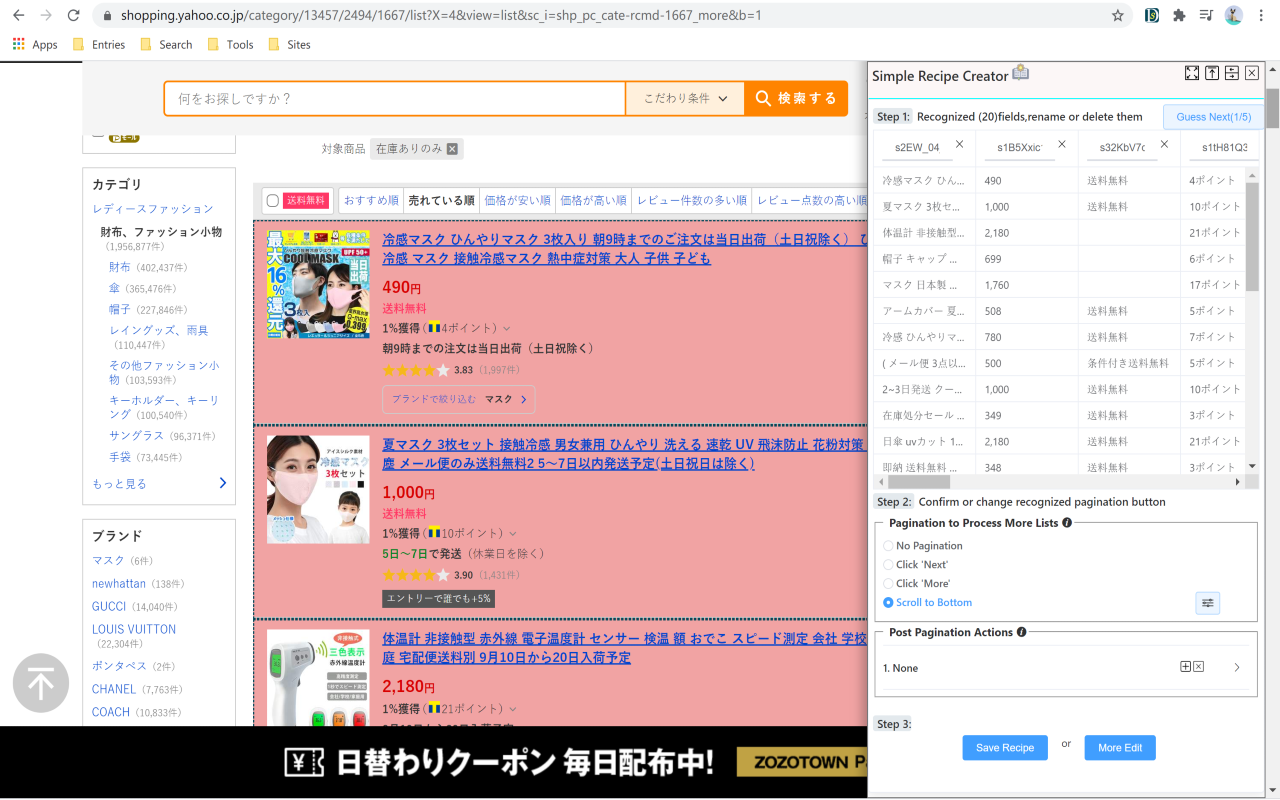Click the search input field 何をお探しですか
The image size is (1280, 800).
[395, 98]
